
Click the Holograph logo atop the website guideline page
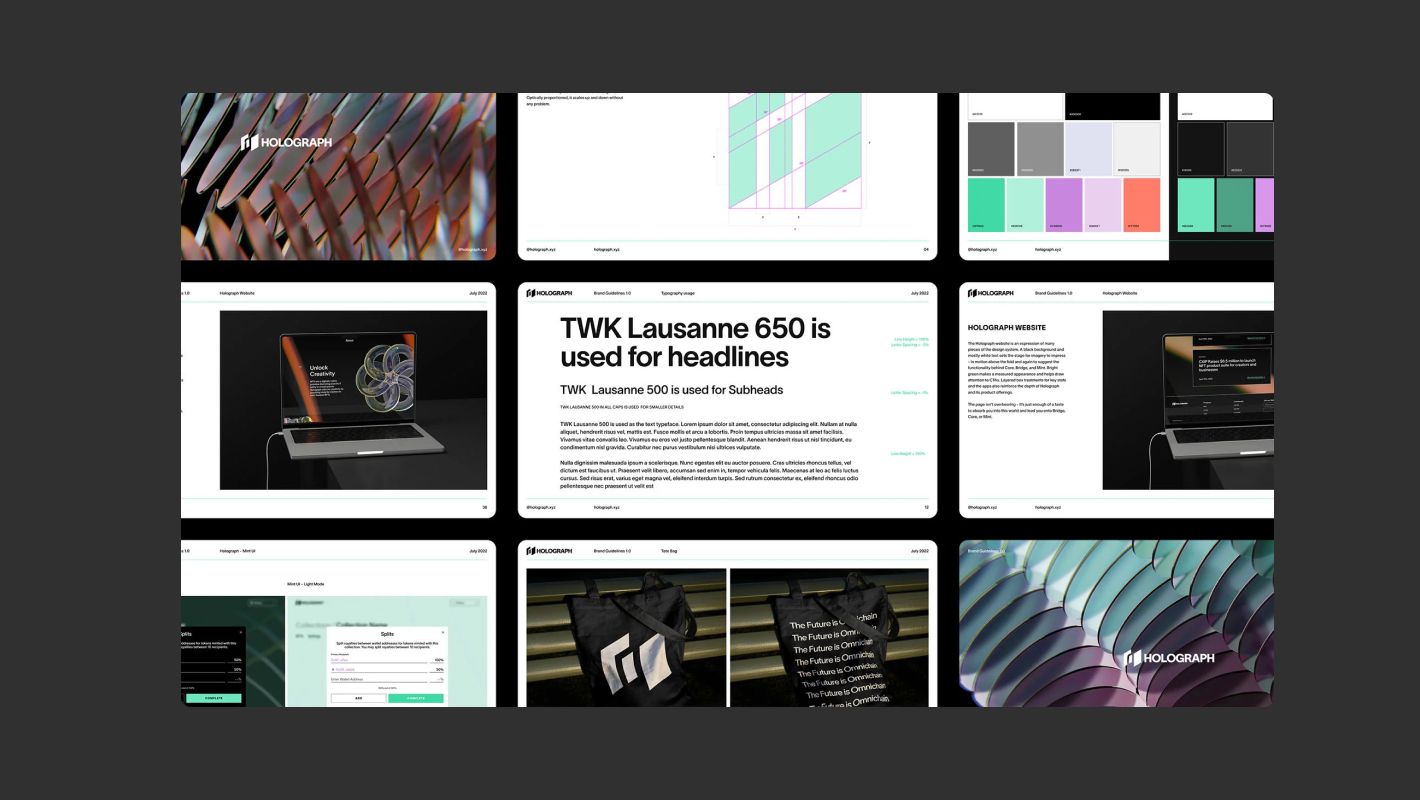971,293
